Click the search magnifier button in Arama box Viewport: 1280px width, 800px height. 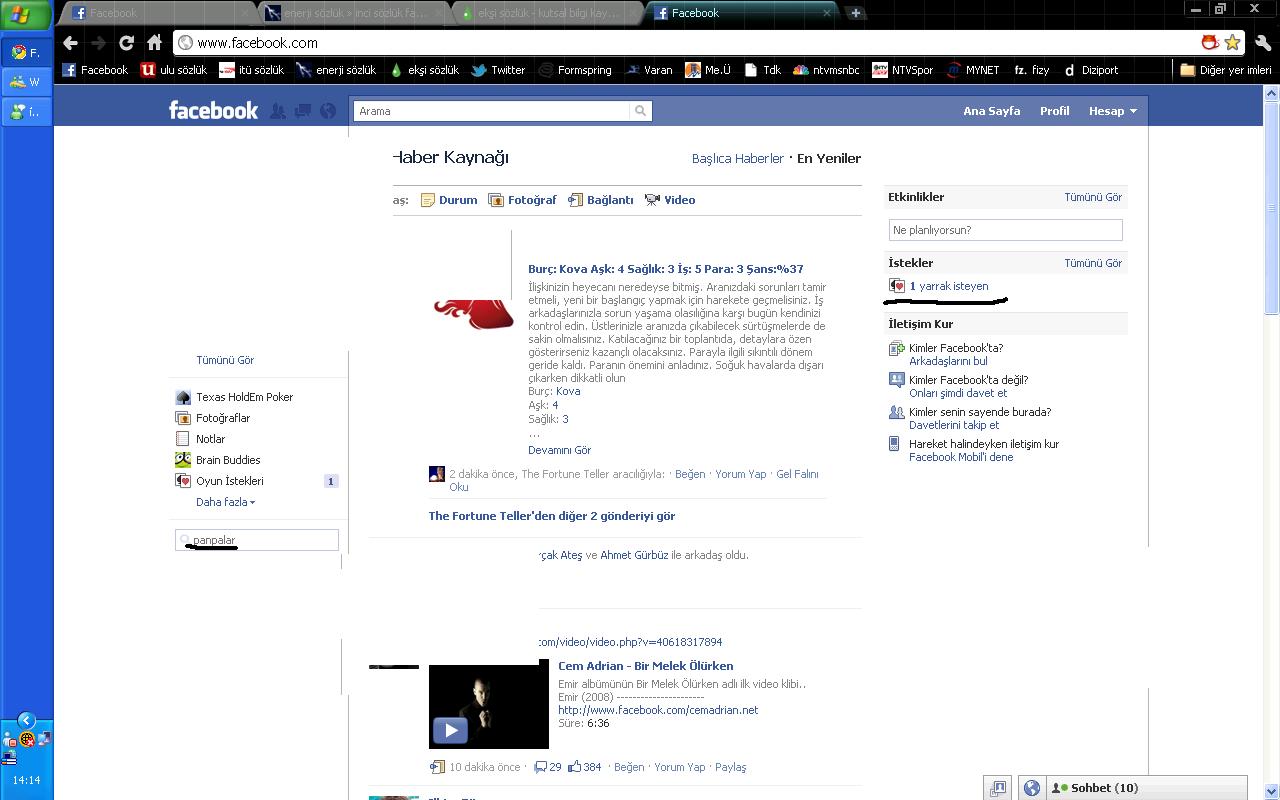[641, 111]
